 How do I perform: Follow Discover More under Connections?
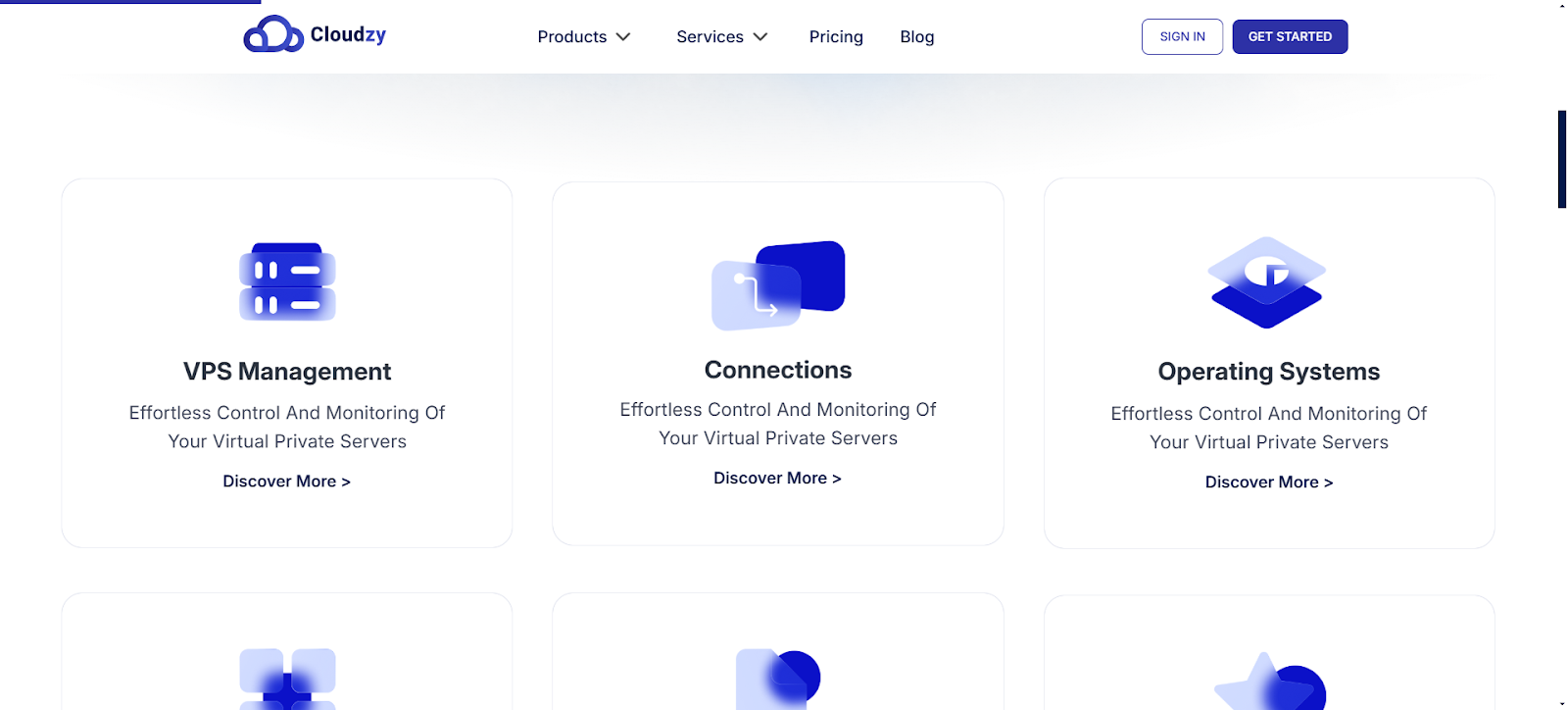pos(777,479)
